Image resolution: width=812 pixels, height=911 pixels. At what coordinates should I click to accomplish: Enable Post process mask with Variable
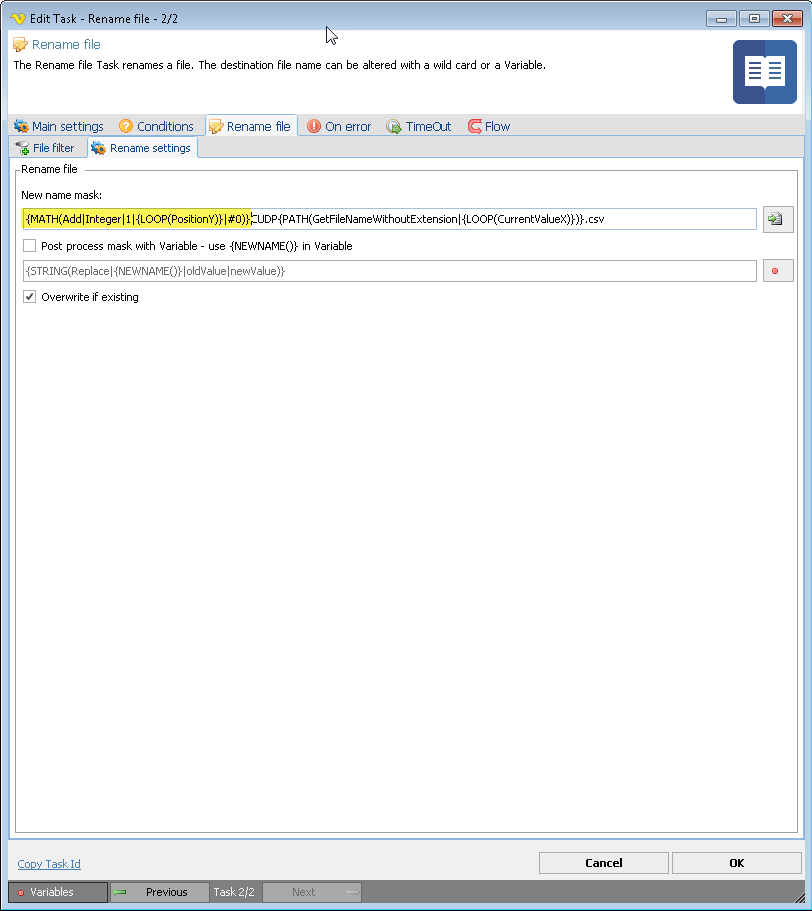pyautogui.click(x=30, y=246)
